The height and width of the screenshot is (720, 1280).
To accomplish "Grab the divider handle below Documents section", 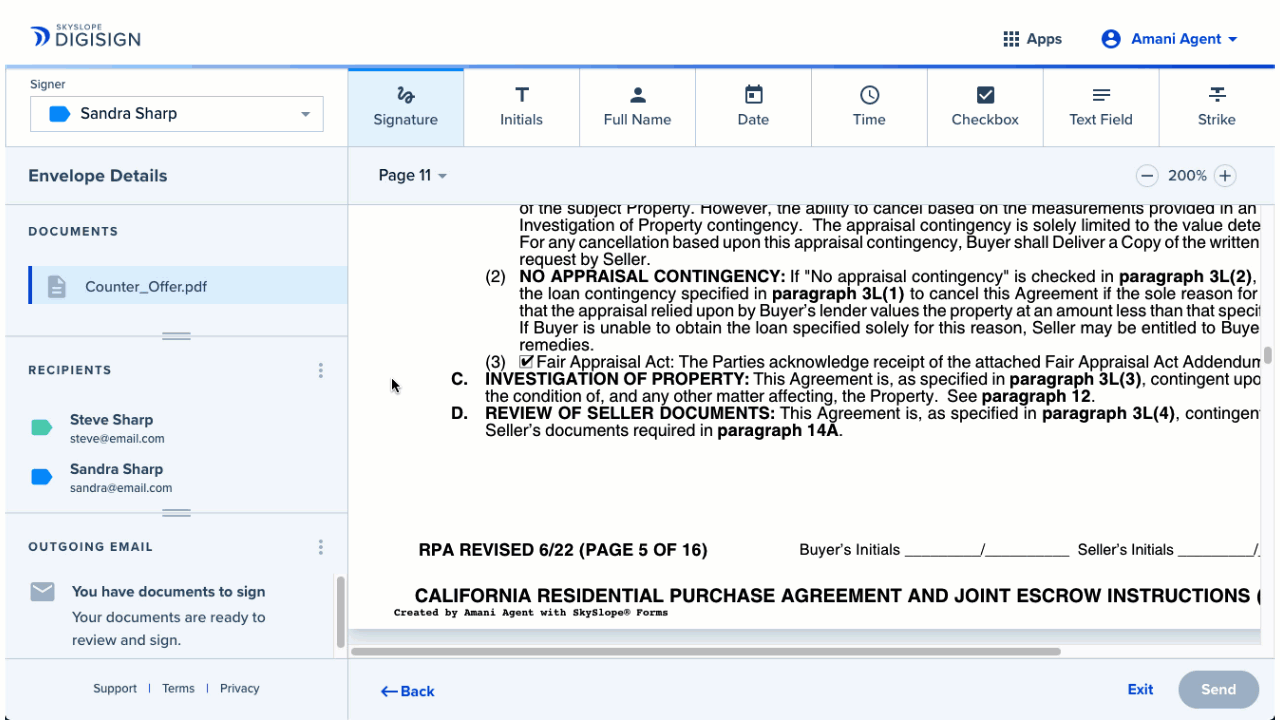I will (x=176, y=336).
